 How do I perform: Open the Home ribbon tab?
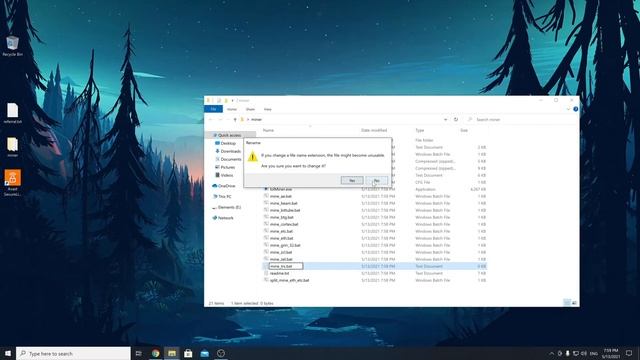tap(232, 109)
